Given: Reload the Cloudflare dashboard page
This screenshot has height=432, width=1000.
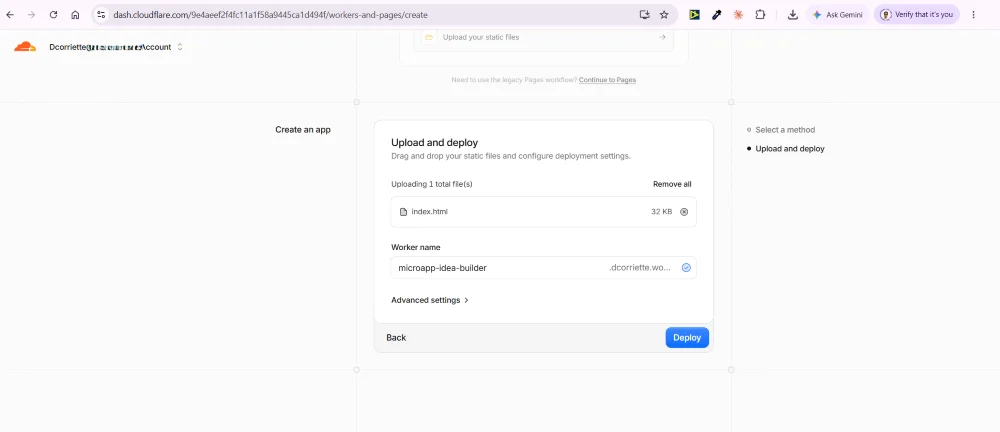Looking at the screenshot, I should pos(54,15).
